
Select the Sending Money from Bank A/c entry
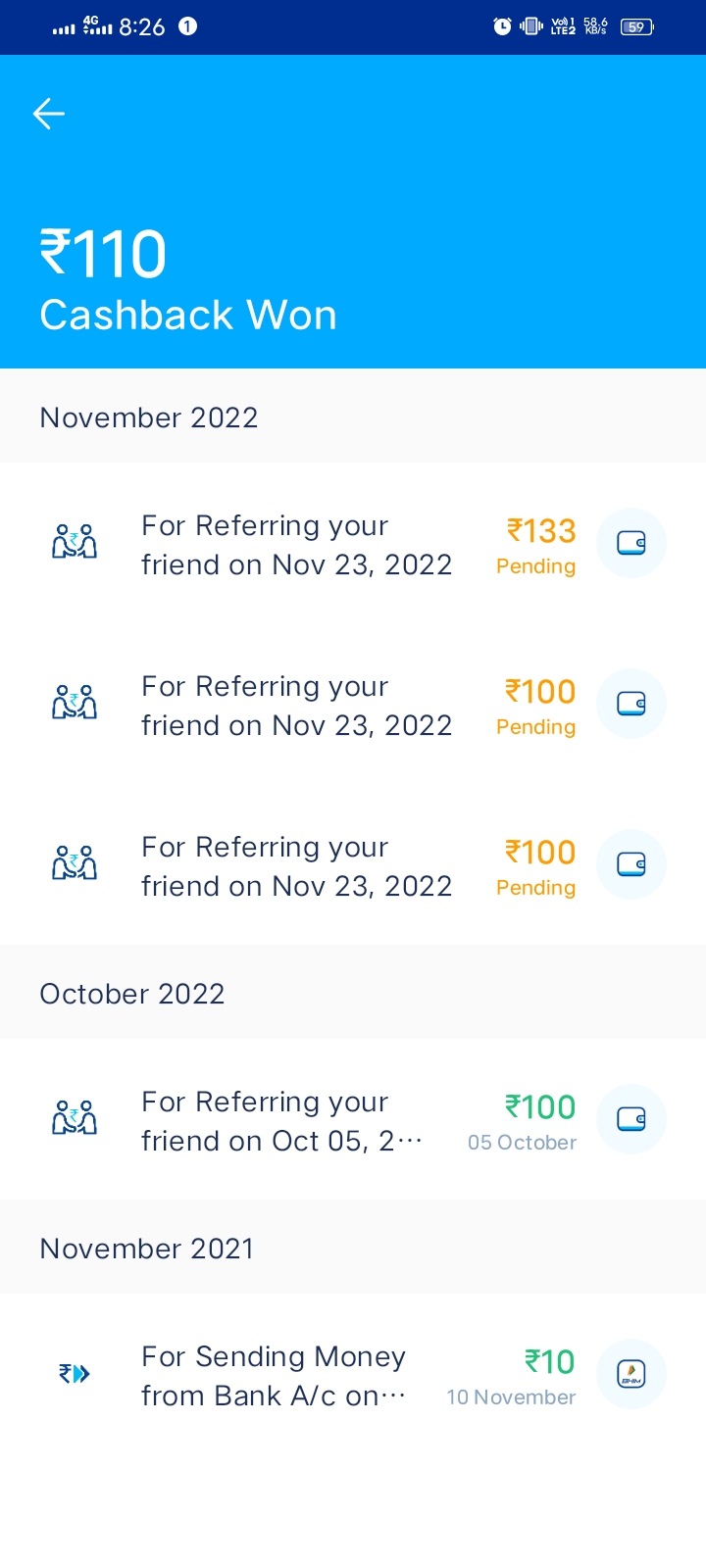pyautogui.click(x=274, y=1376)
